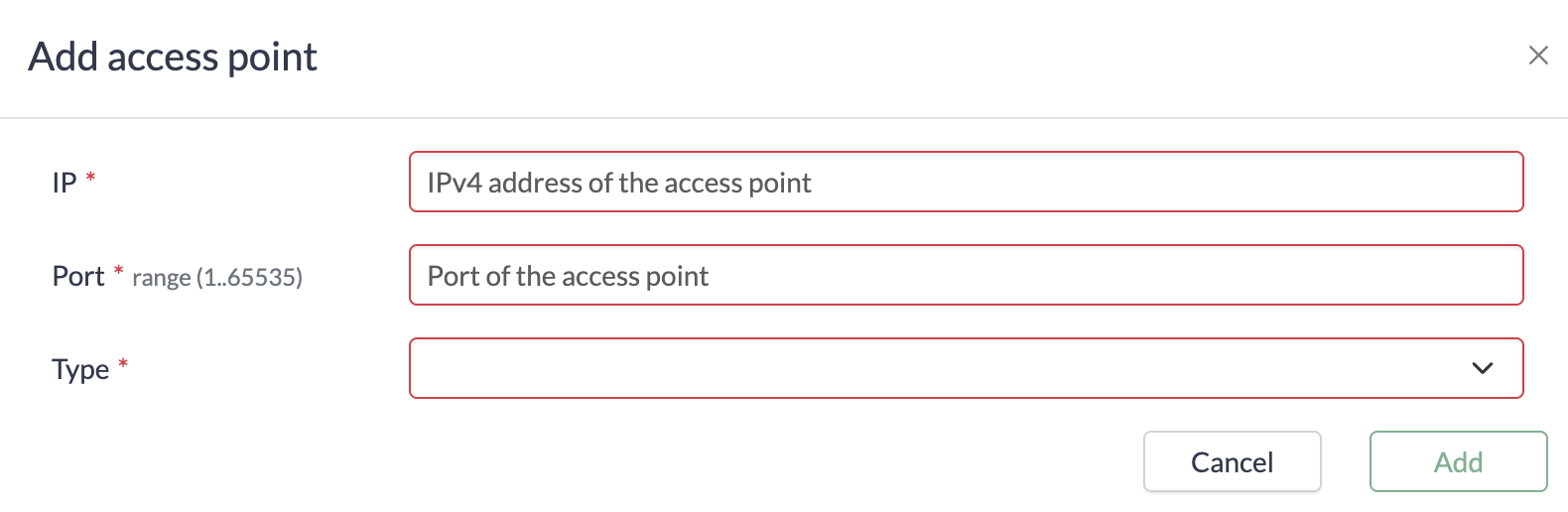1568x512 pixels.
Task: Select the IPv4 address placeholder text
Action: coord(618,183)
